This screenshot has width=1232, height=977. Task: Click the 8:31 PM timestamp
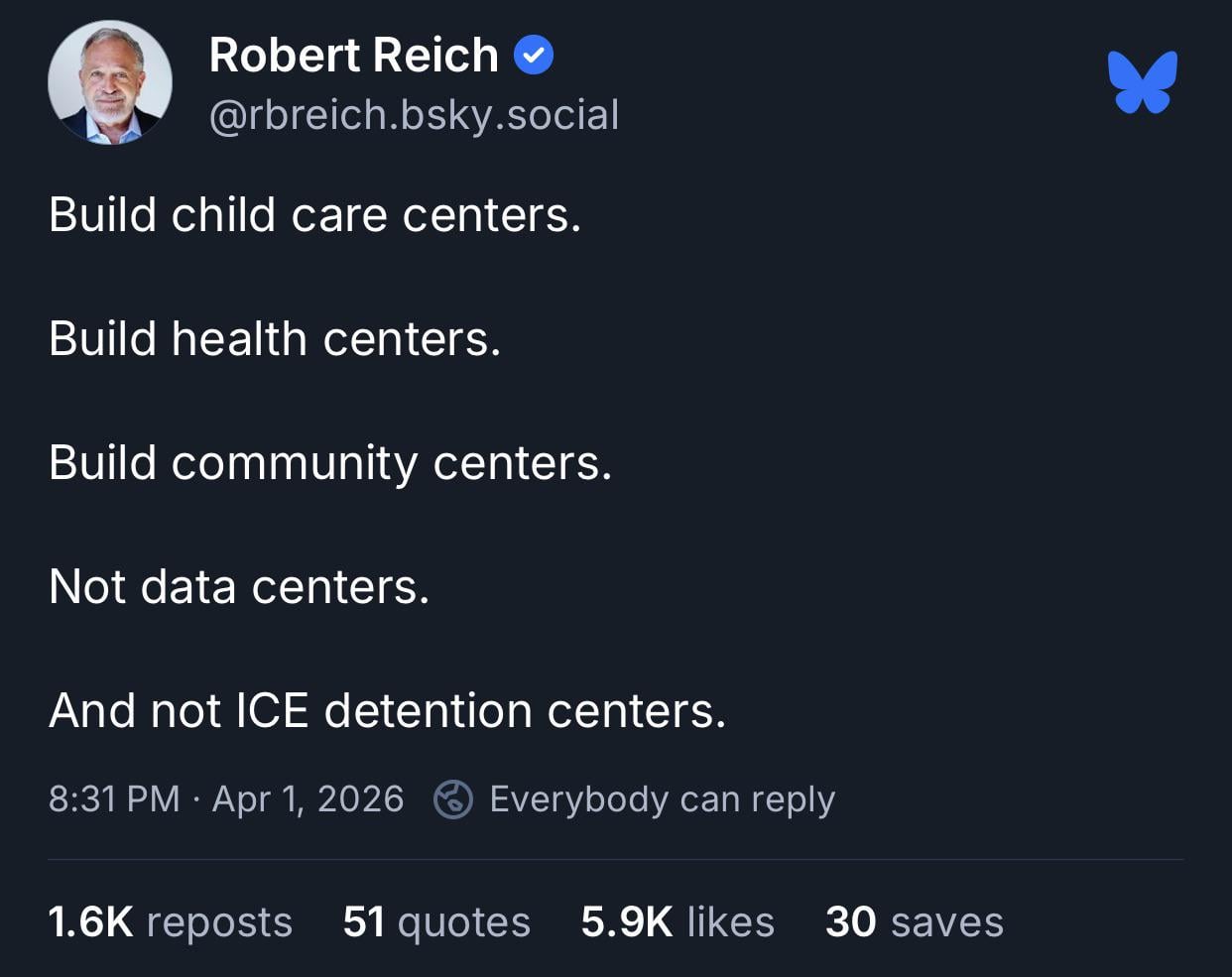114,798
